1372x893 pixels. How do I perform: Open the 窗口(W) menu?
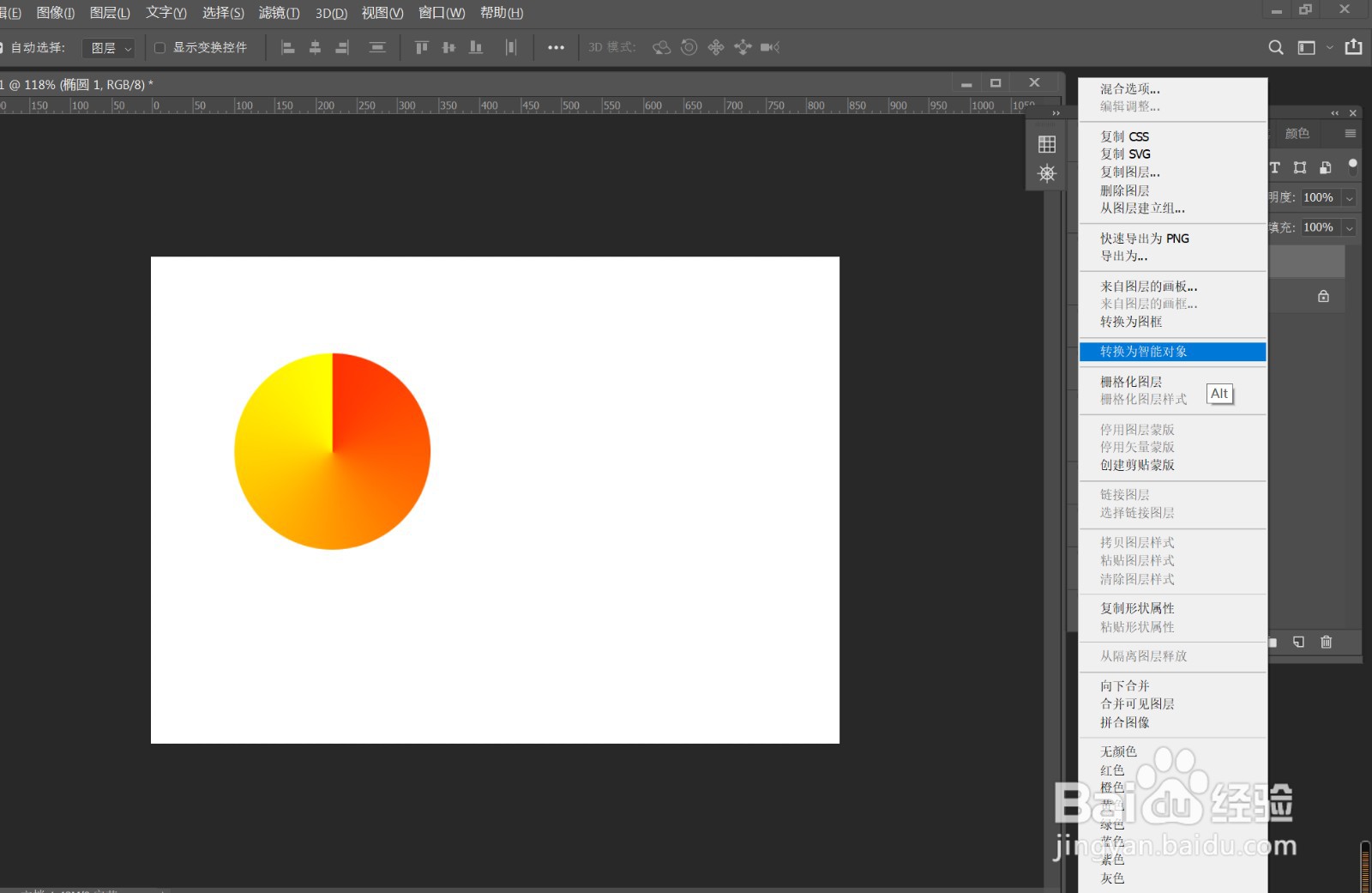[442, 13]
